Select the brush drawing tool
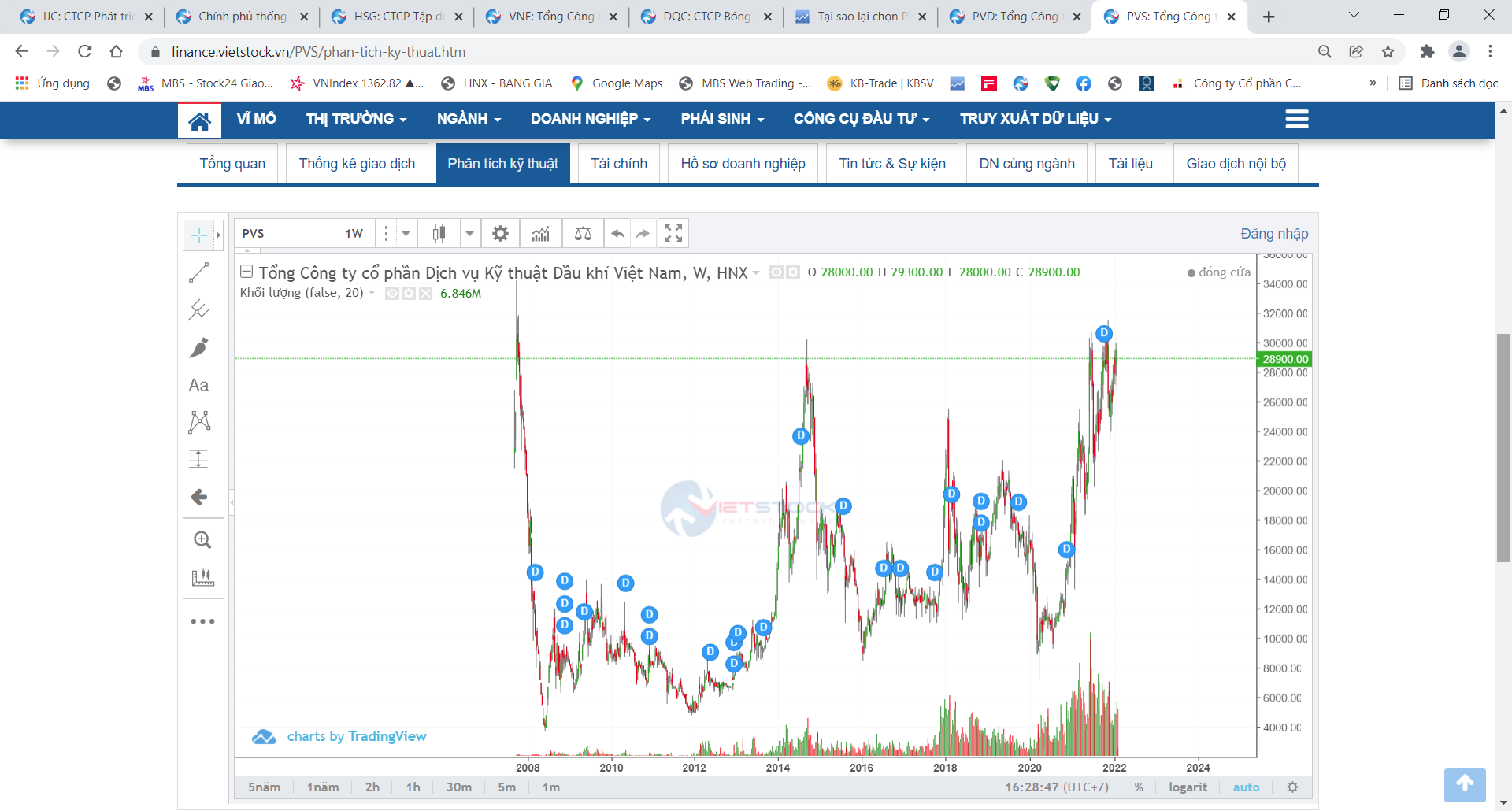The height and width of the screenshot is (811, 1512). pos(199,347)
